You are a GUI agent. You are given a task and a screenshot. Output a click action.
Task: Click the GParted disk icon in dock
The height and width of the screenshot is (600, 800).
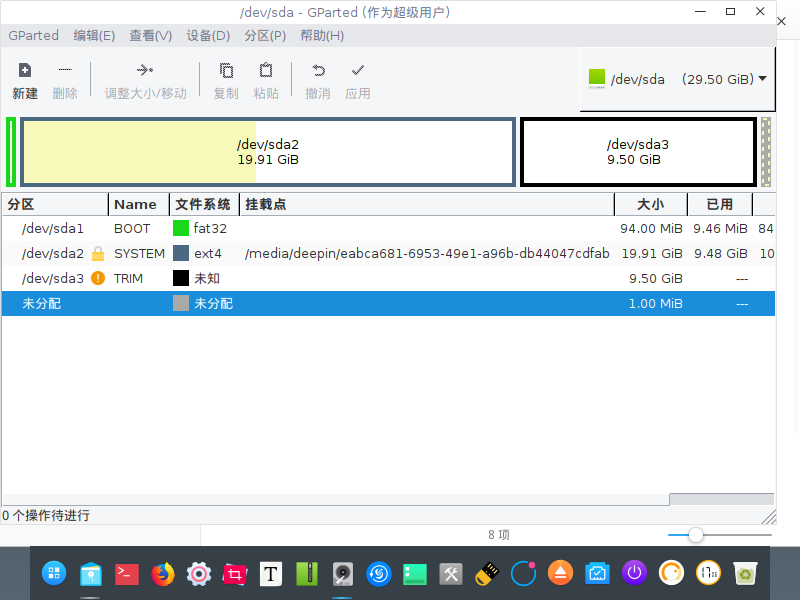click(342, 574)
